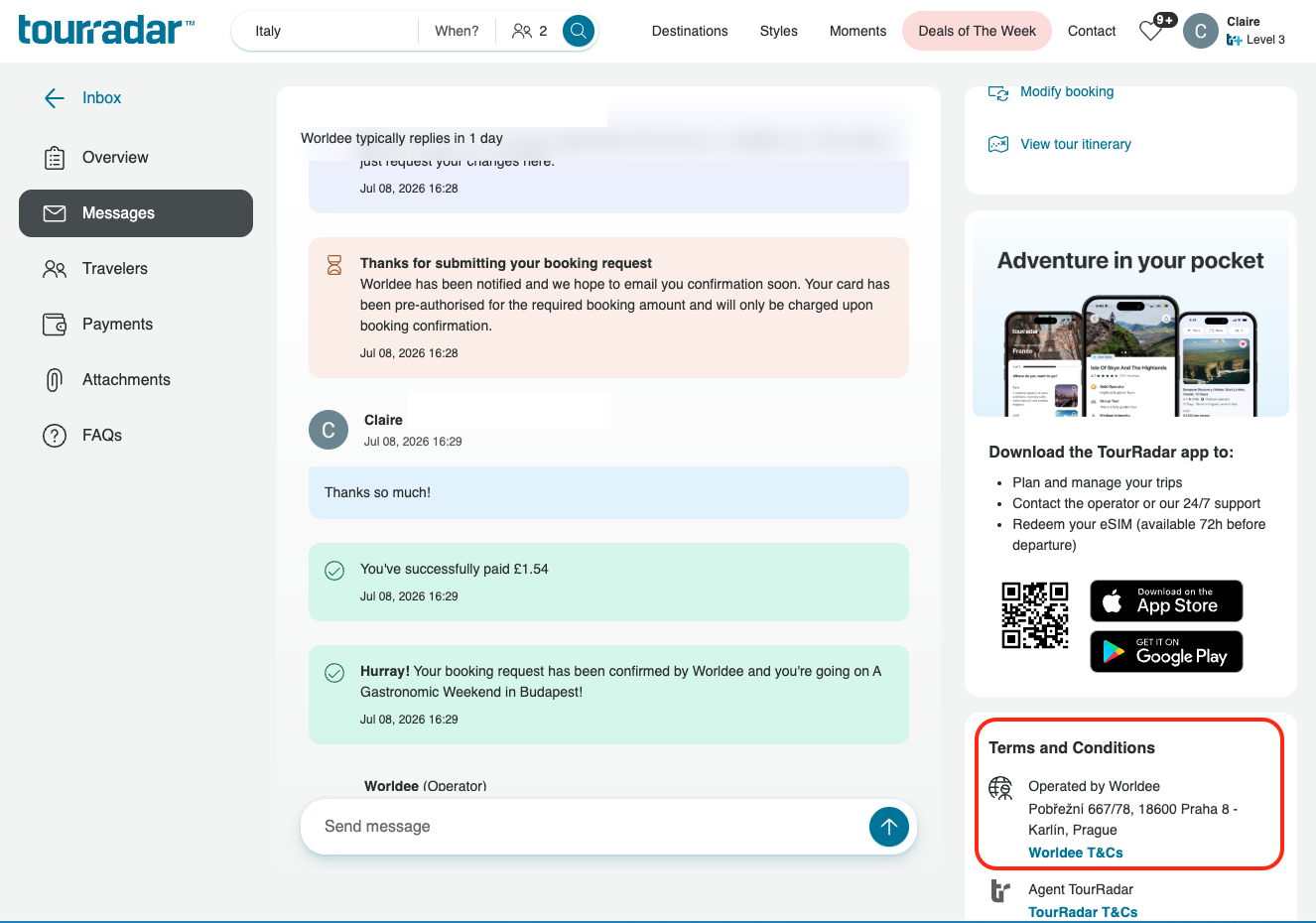Screen dimensions: 1316x923
Task: Click the back arrow beside Inbox
Action: coord(55,97)
